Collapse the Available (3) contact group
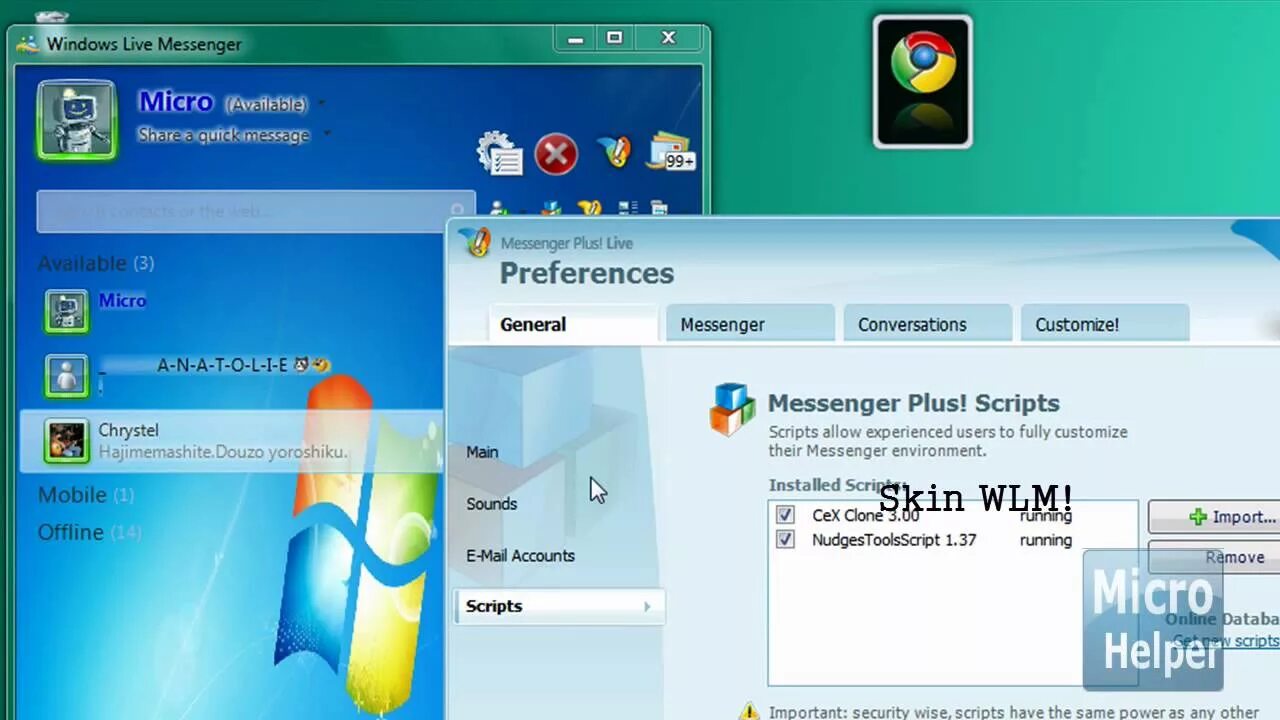Viewport: 1280px width, 720px height. pyautogui.click(x=96, y=263)
